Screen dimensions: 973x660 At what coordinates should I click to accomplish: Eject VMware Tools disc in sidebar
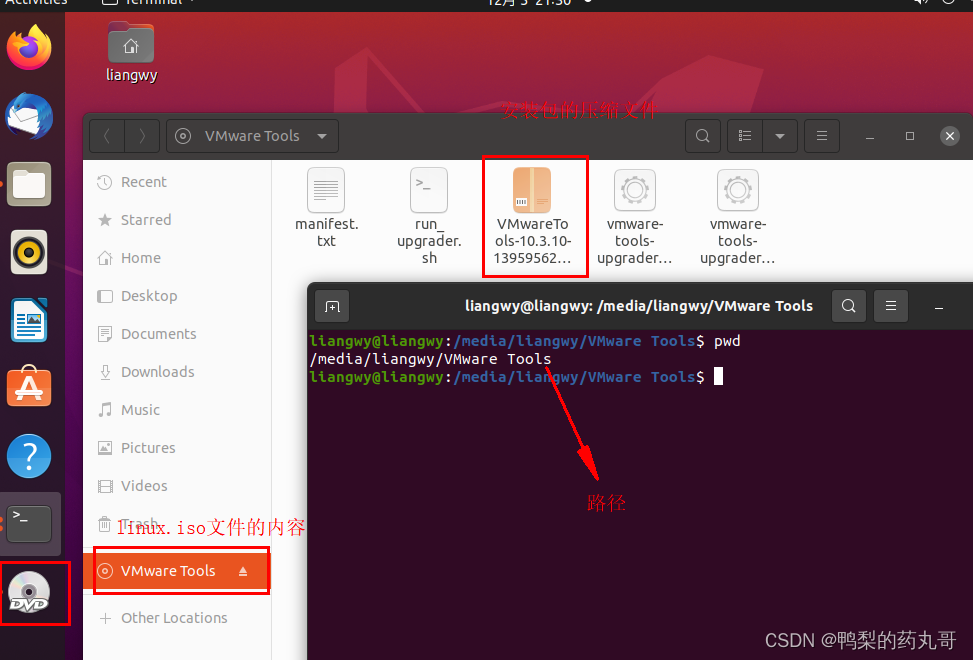pyautogui.click(x=243, y=571)
